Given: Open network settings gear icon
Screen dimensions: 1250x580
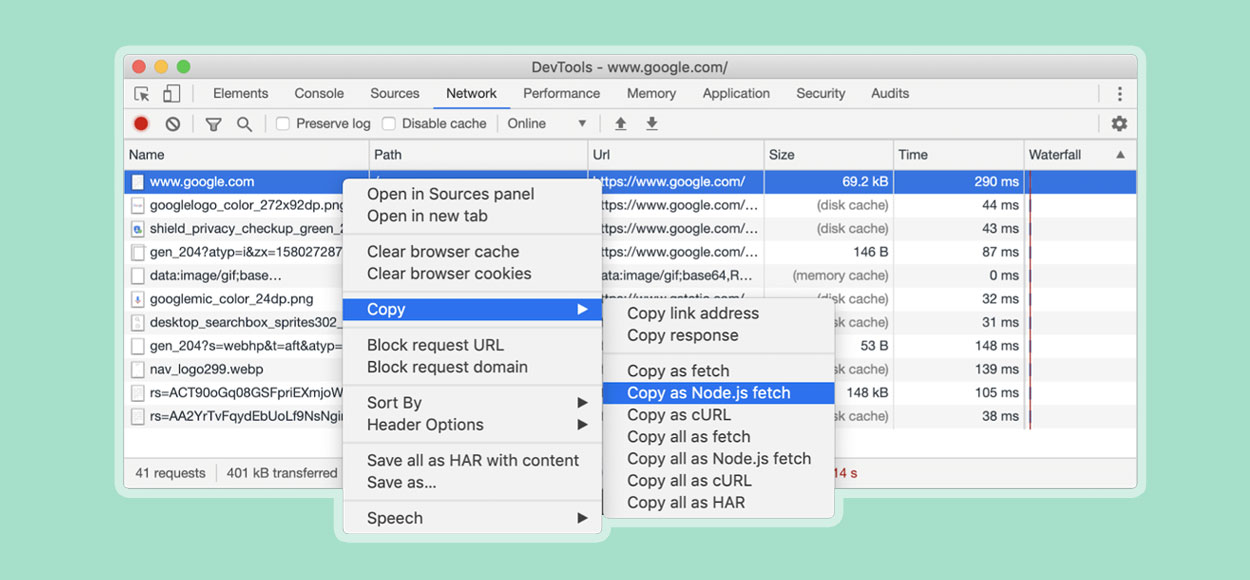Looking at the screenshot, I should point(1119,124).
